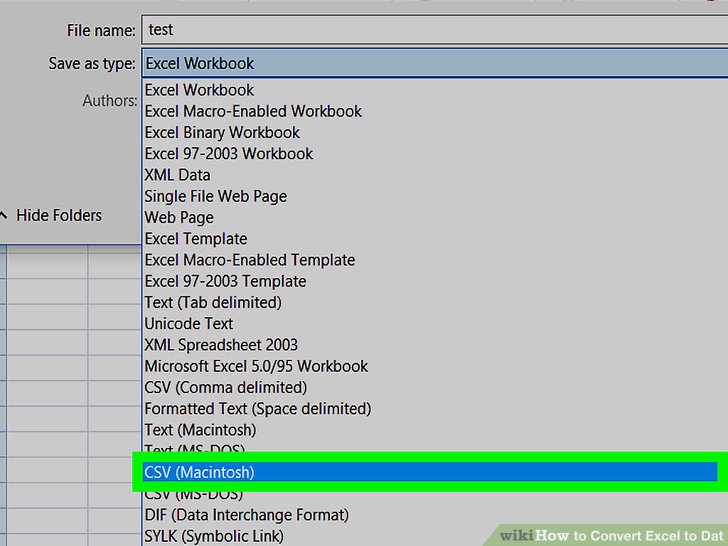Viewport: 728px width, 546px height.
Task: Collapse folders with Hide Folders button
Action: click(51, 215)
